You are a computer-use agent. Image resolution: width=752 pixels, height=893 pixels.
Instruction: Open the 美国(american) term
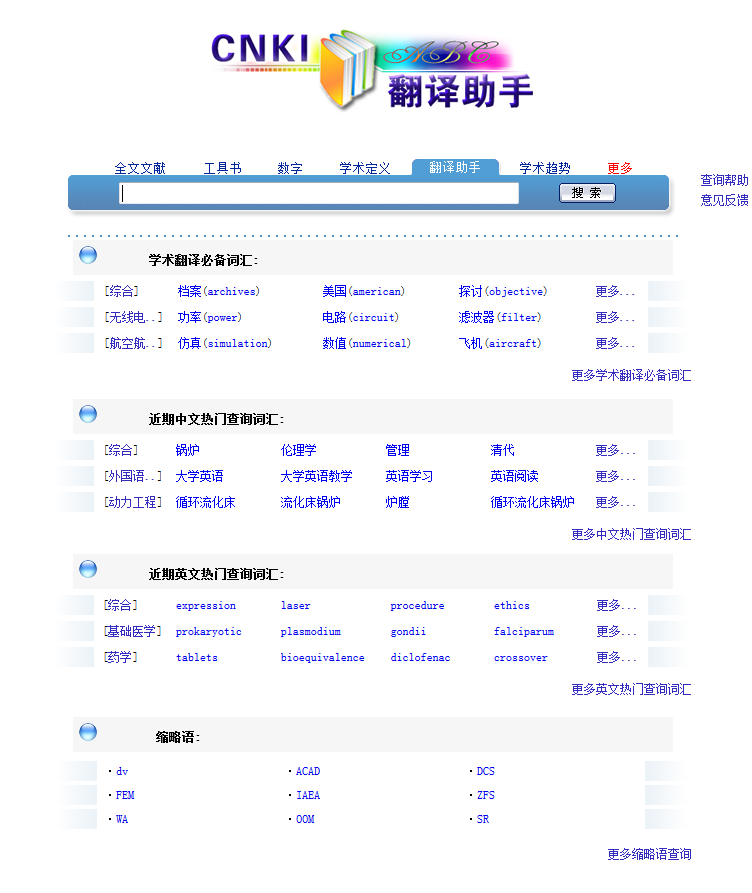pyautogui.click(x=363, y=292)
